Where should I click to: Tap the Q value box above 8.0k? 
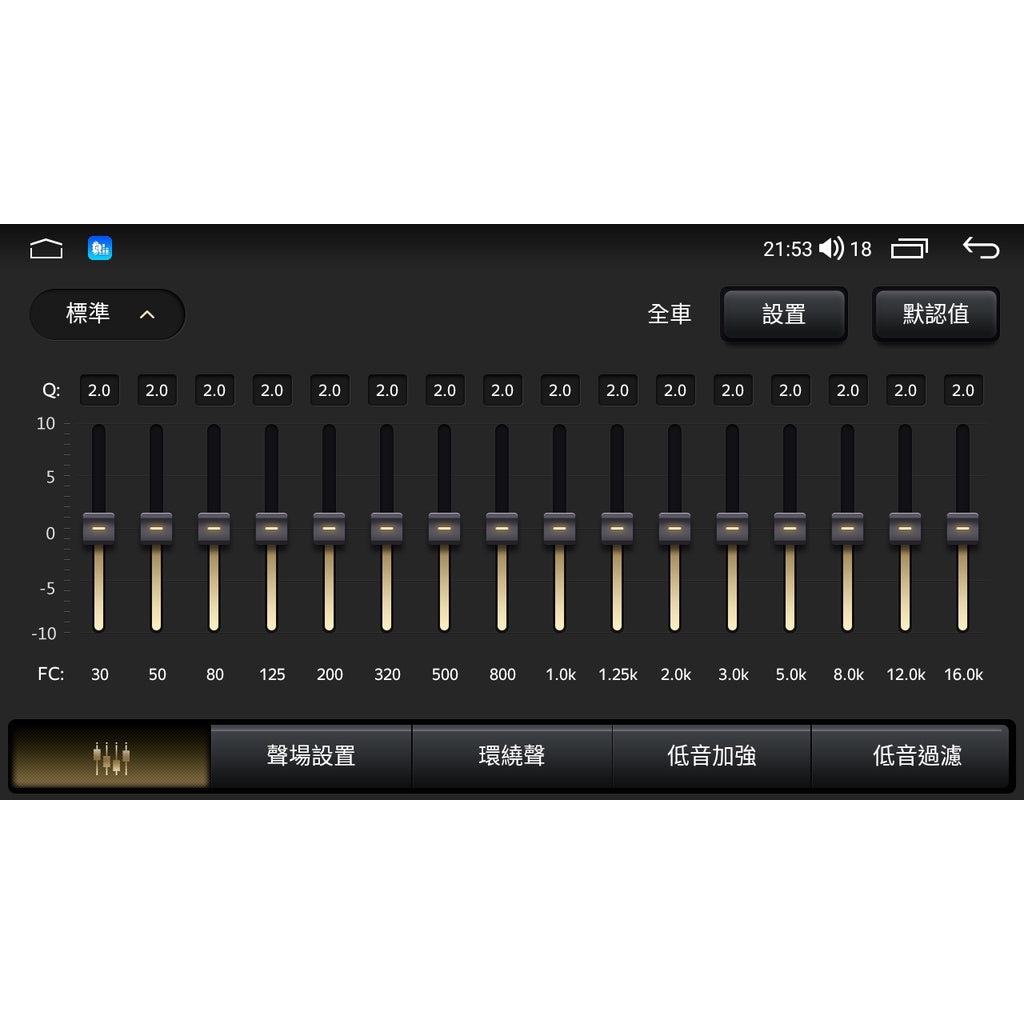(x=848, y=391)
